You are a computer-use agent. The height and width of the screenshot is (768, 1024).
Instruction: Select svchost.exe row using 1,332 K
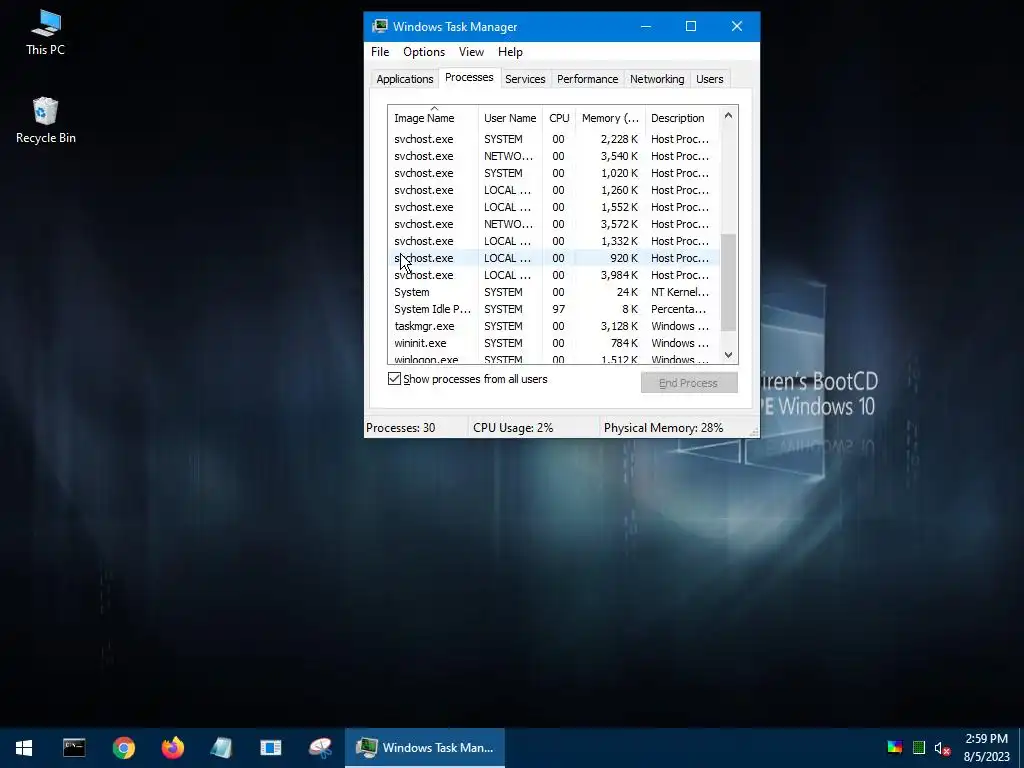point(554,241)
